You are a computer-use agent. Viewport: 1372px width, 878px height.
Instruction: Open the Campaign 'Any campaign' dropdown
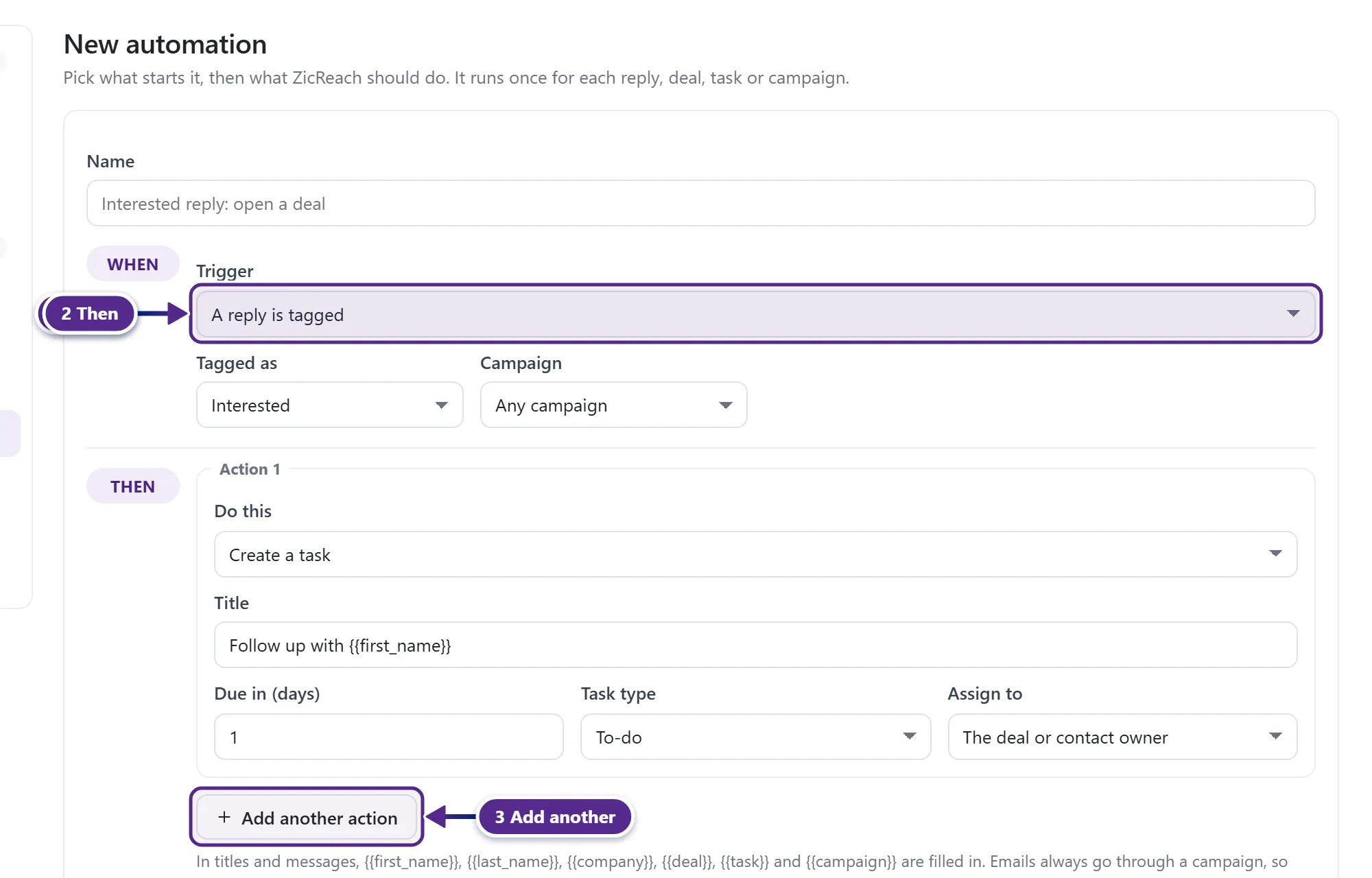[613, 405]
